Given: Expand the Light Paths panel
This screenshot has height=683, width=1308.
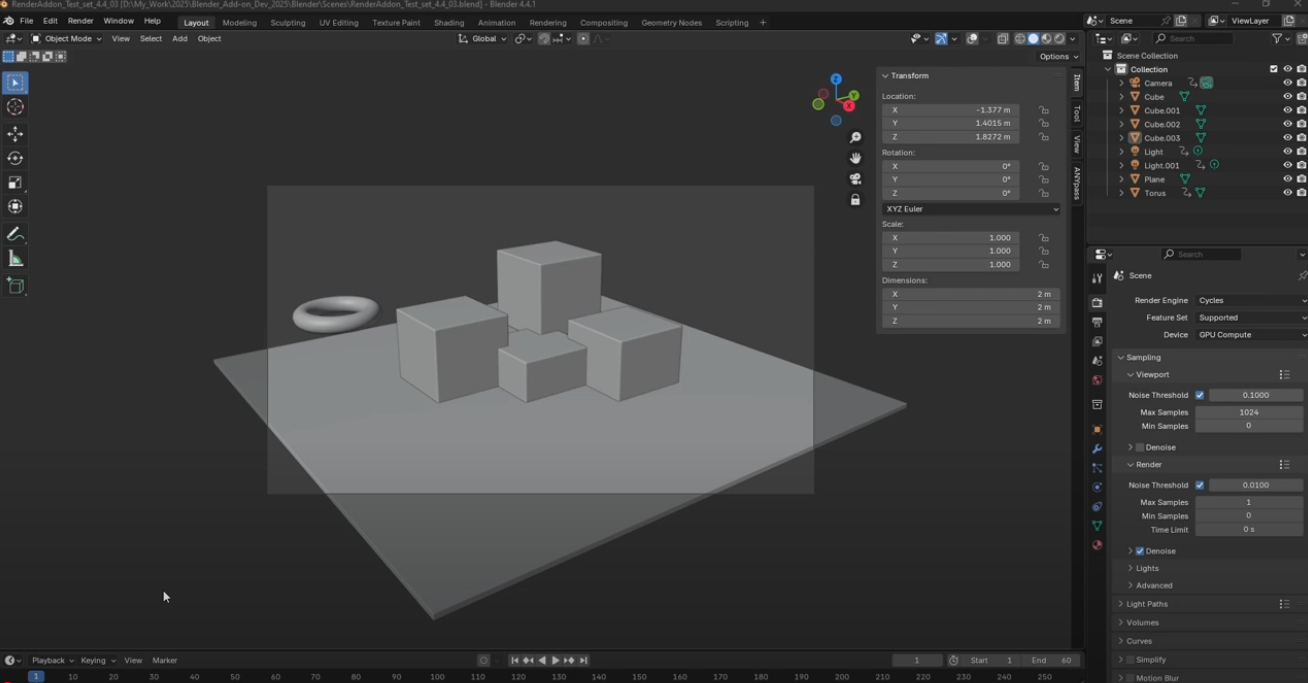Looking at the screenshot, I should click(1146, 604).
